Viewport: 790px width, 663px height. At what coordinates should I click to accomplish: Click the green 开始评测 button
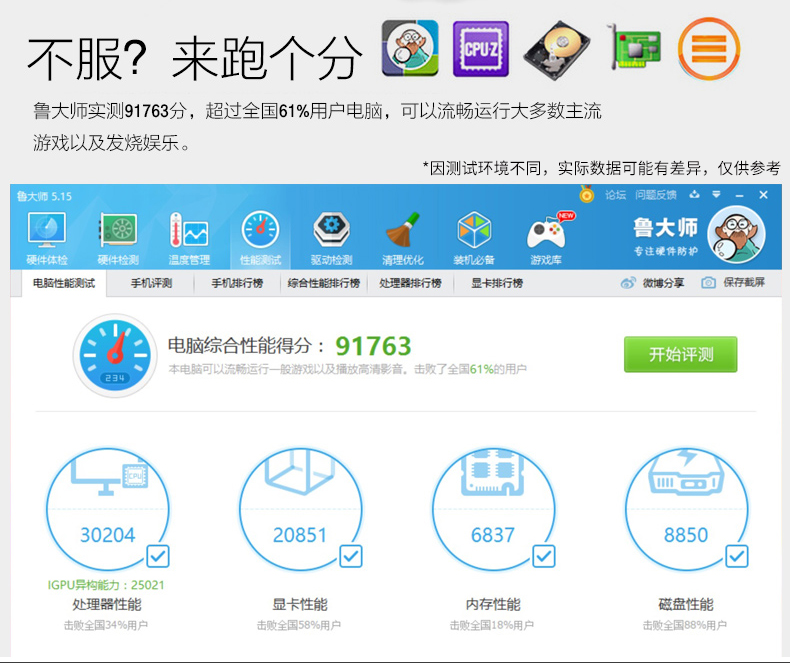(681, 355)
